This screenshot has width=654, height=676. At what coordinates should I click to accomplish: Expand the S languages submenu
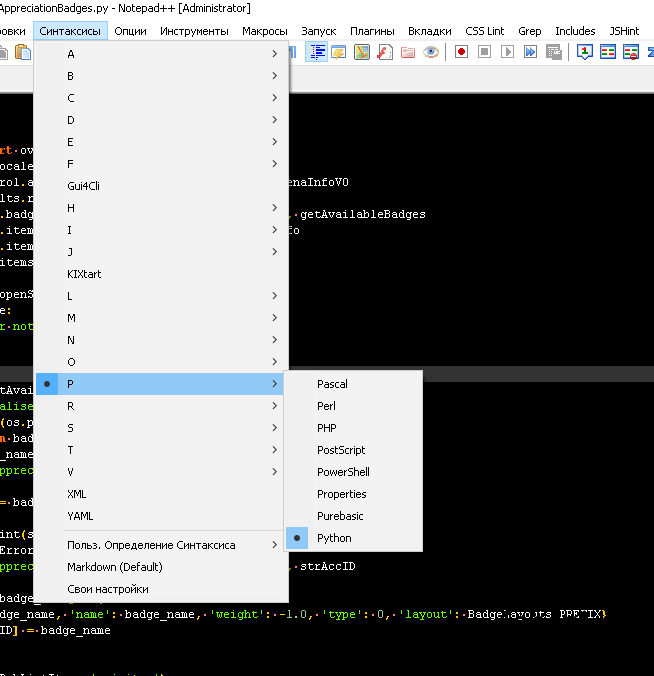tap(160, 428)
